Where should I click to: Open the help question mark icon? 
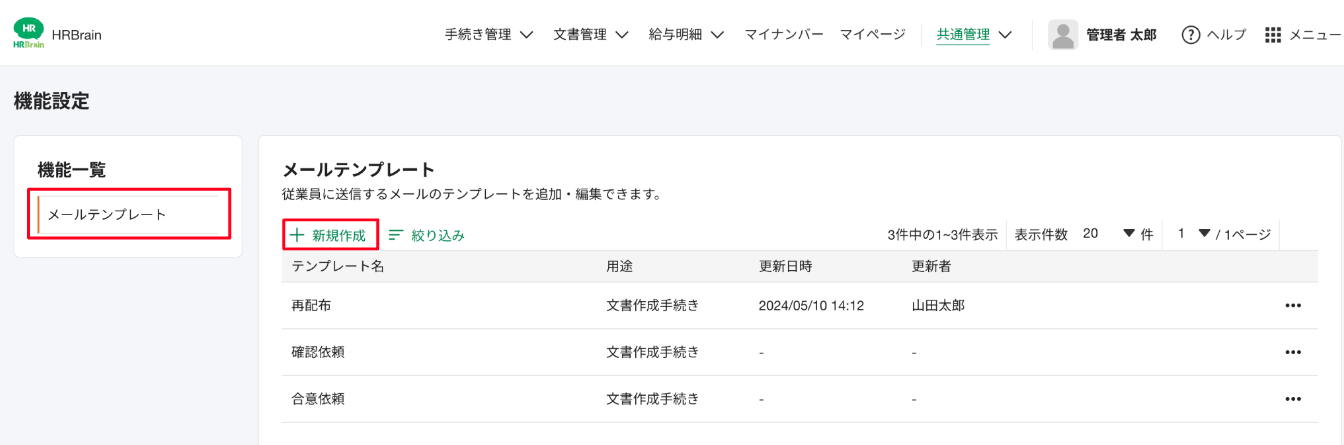point(1190,35)
